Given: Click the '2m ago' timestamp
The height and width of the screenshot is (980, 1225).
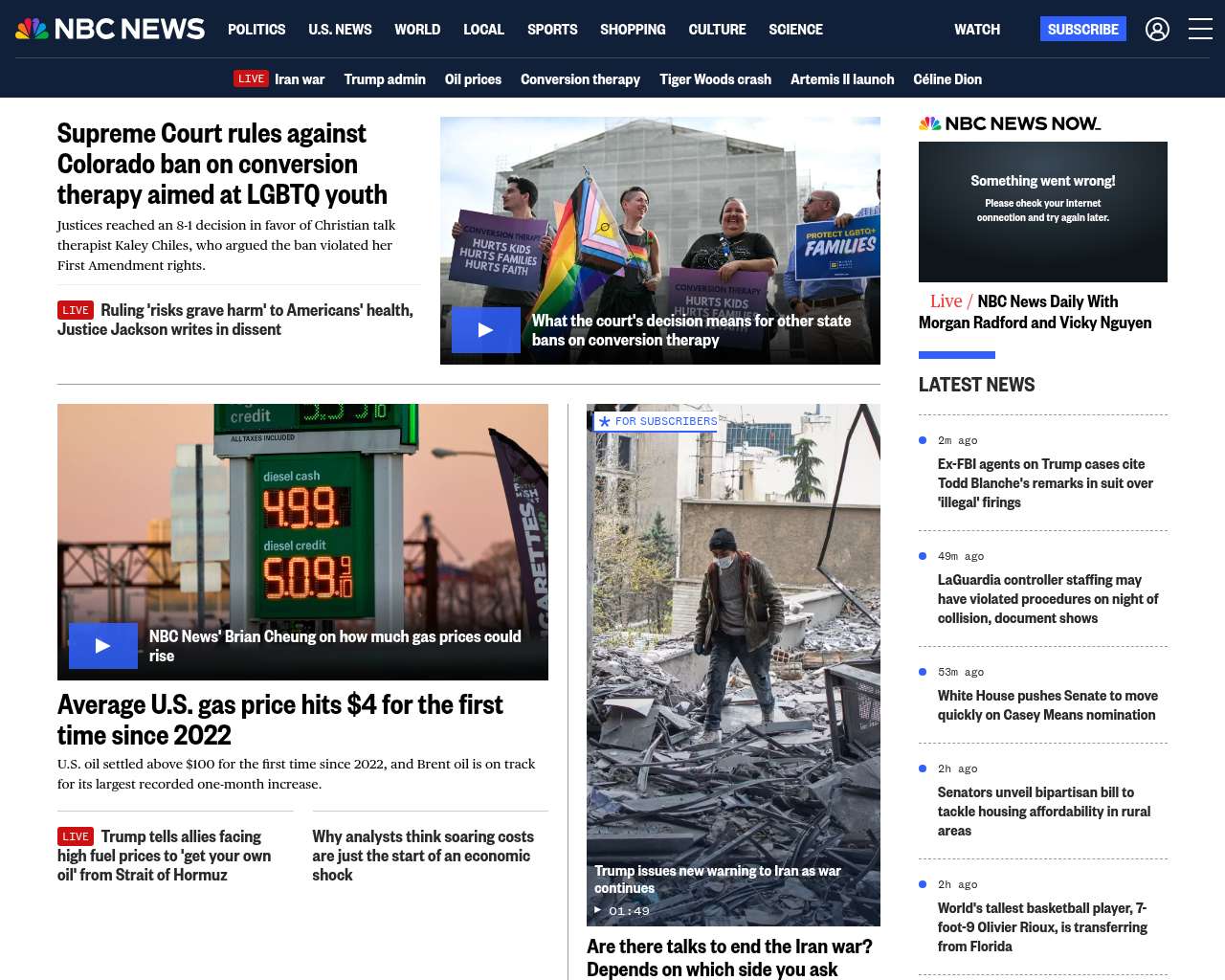Looking at the screenshot, I should [957, 440].
